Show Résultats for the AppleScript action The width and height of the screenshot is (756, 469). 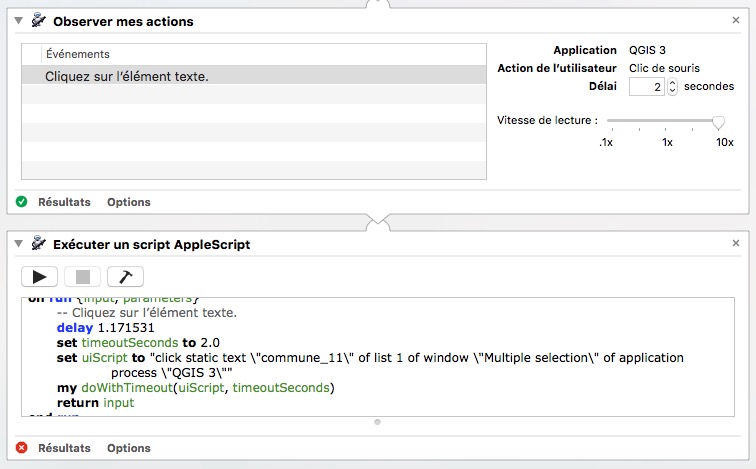point(64,448)
